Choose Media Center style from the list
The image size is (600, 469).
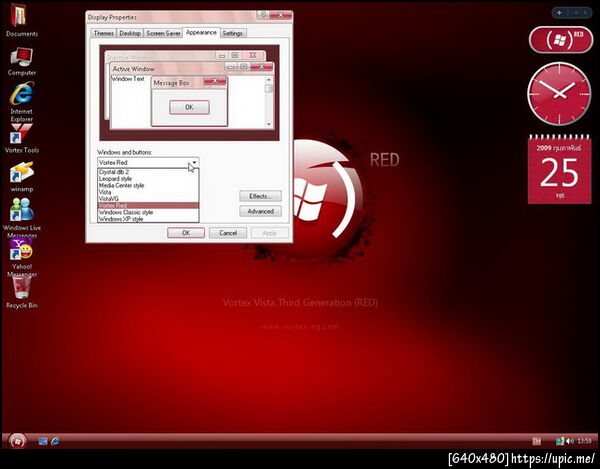[x=148, y=185]
